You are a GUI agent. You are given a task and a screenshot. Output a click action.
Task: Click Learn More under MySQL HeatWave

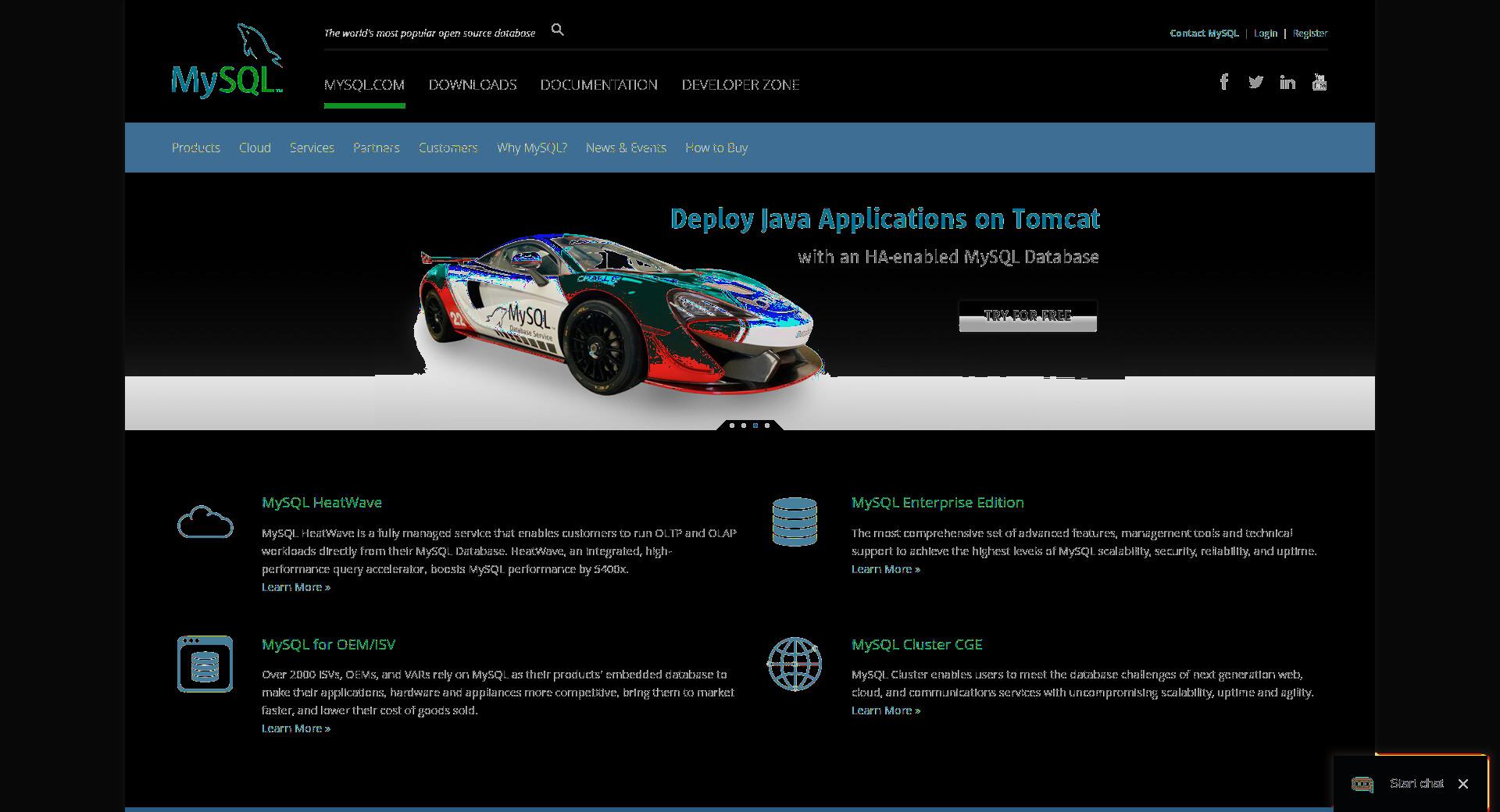click(296, 587)
